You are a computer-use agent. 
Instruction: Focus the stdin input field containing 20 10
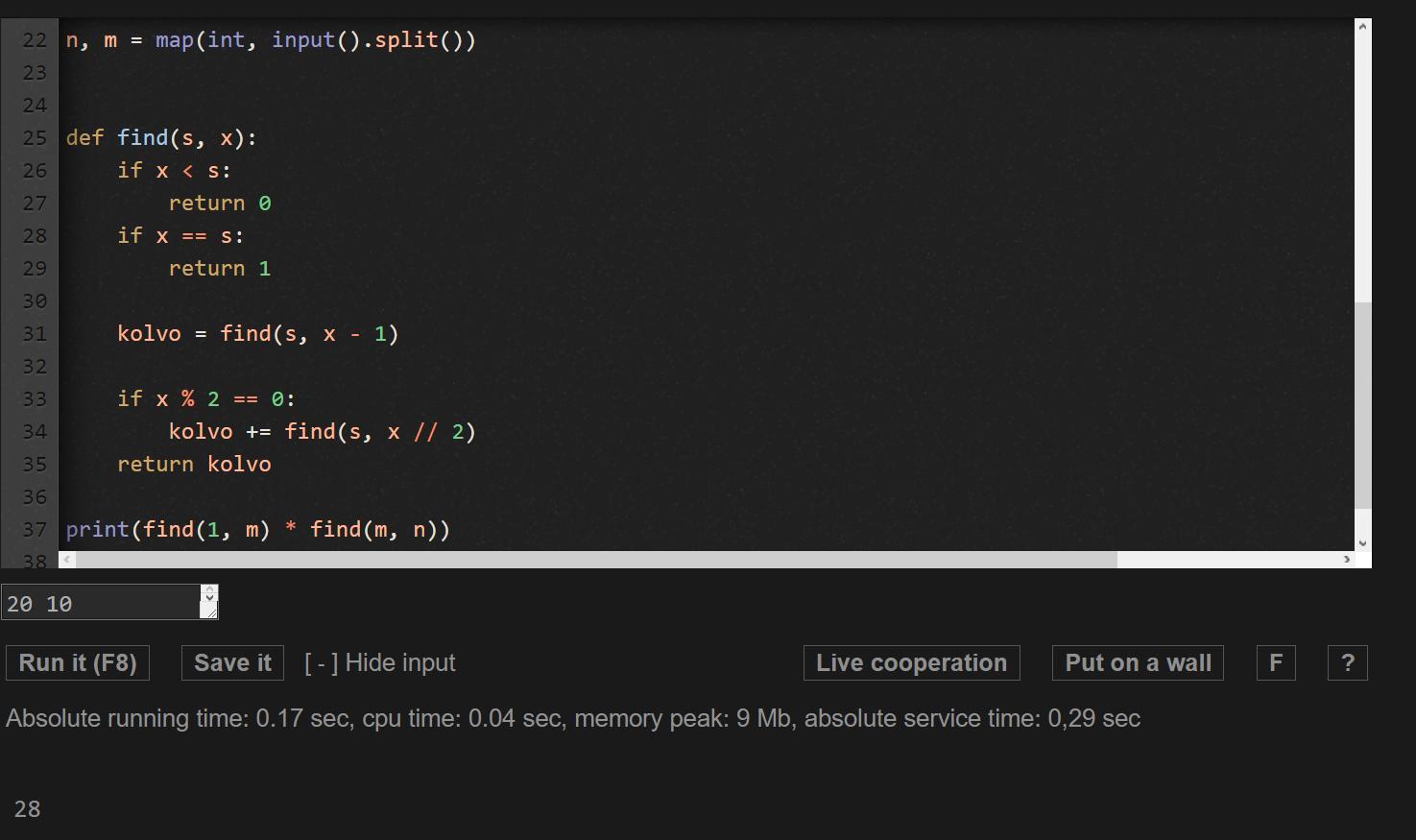click(x=101, y=603)
